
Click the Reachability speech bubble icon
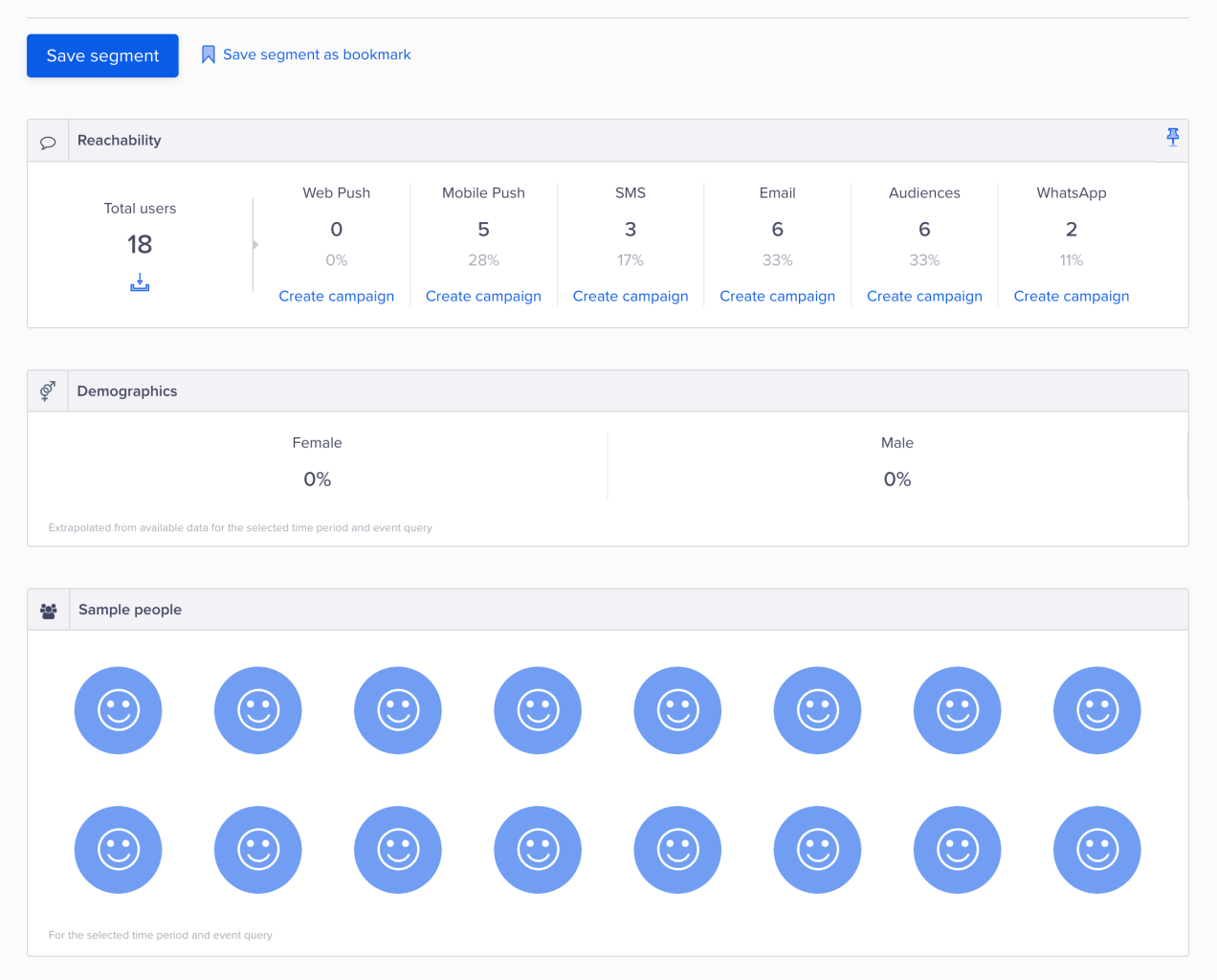pos(48,142)
